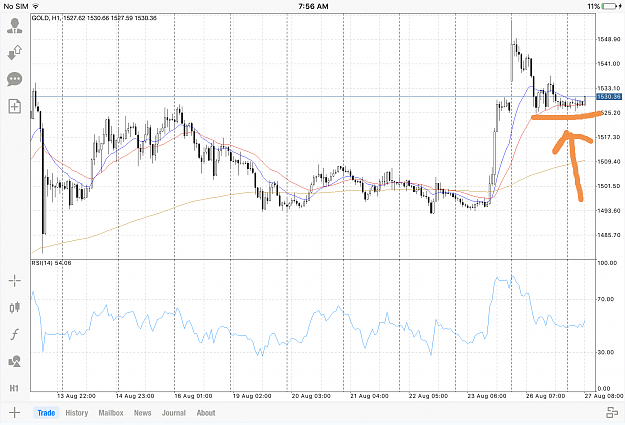Open the objects shapes icon
This screenshot has height=425, width=625.
(x=15, y=361)
